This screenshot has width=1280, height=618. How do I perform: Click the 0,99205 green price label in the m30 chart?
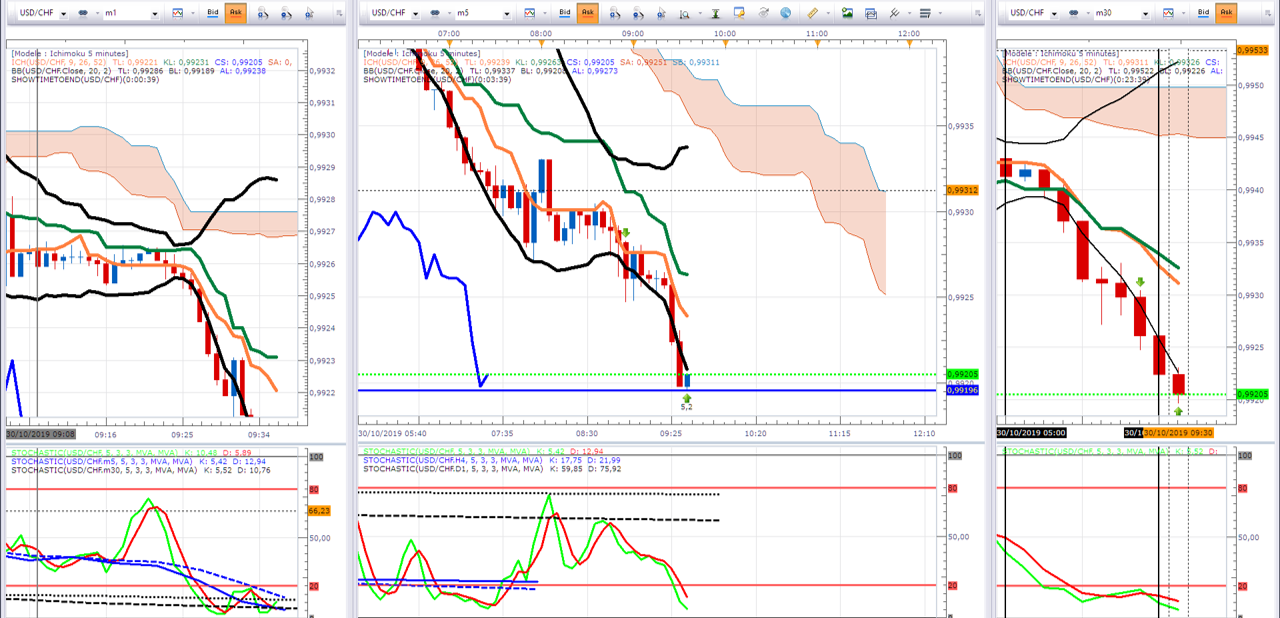click(x=1251, y=394)
